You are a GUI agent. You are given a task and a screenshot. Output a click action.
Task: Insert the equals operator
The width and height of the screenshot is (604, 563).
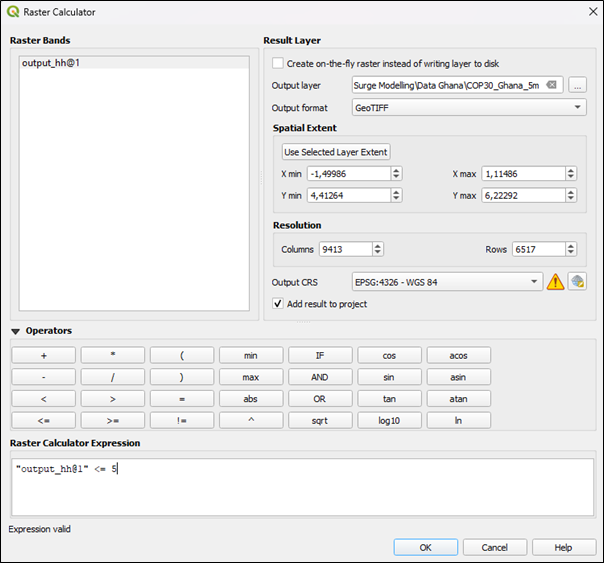click(182, 399)
